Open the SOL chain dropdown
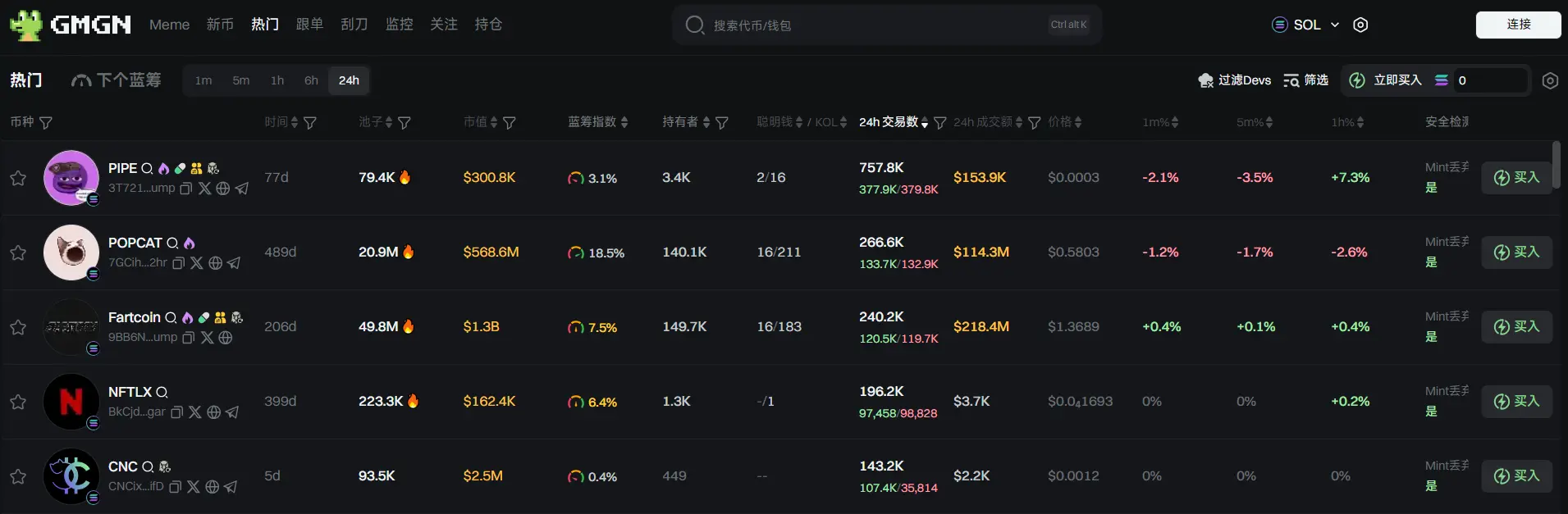The image size is (1568, 514). (1305, 25)
